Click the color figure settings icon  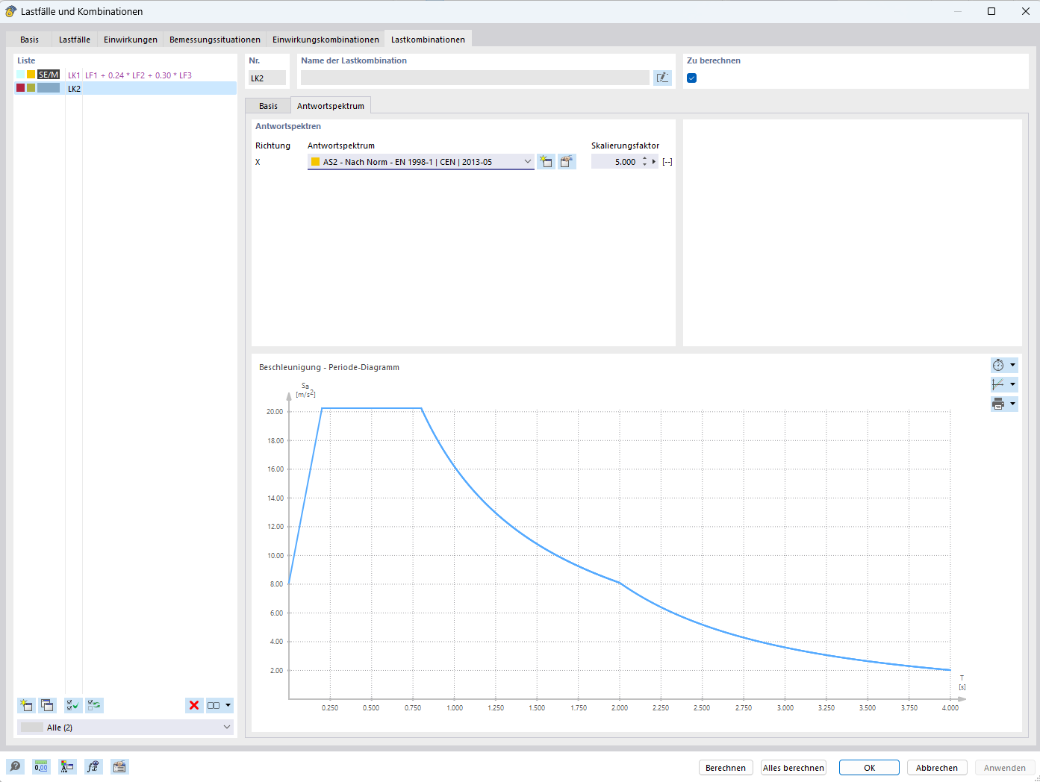(67, 767)
